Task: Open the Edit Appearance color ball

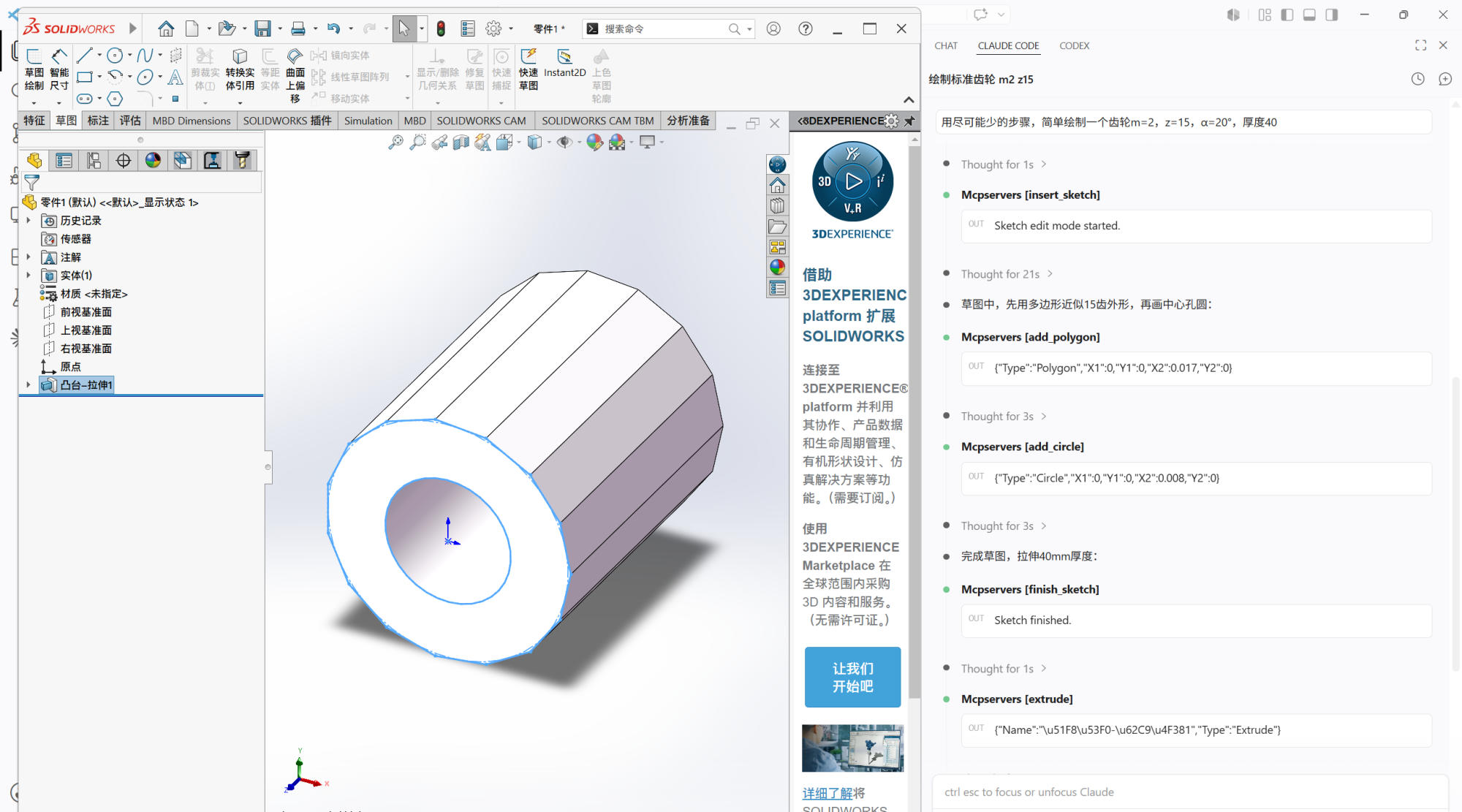Action: point(594,142)
